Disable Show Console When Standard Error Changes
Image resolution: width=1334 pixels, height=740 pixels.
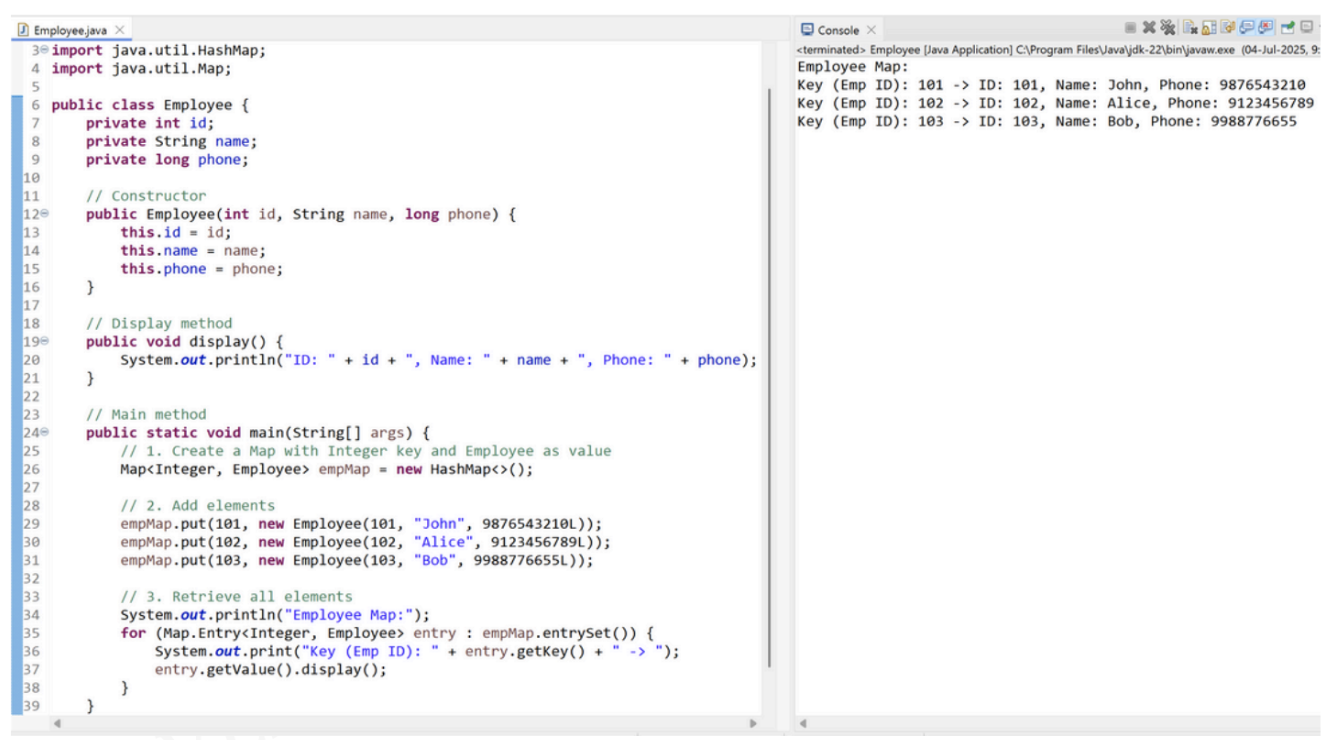[1263, 29]
